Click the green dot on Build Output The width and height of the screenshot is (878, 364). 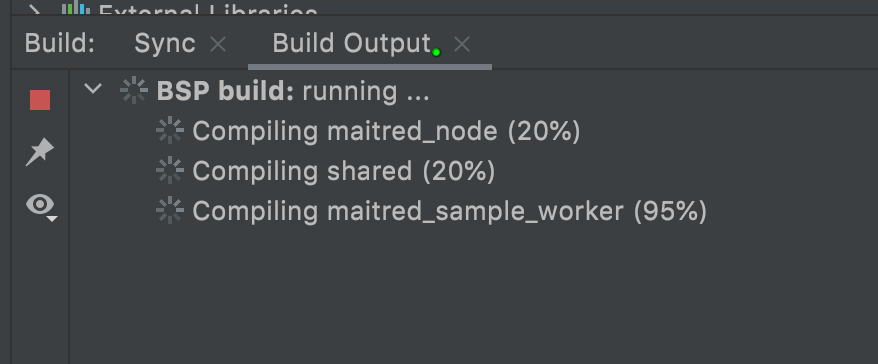point(436,52)
